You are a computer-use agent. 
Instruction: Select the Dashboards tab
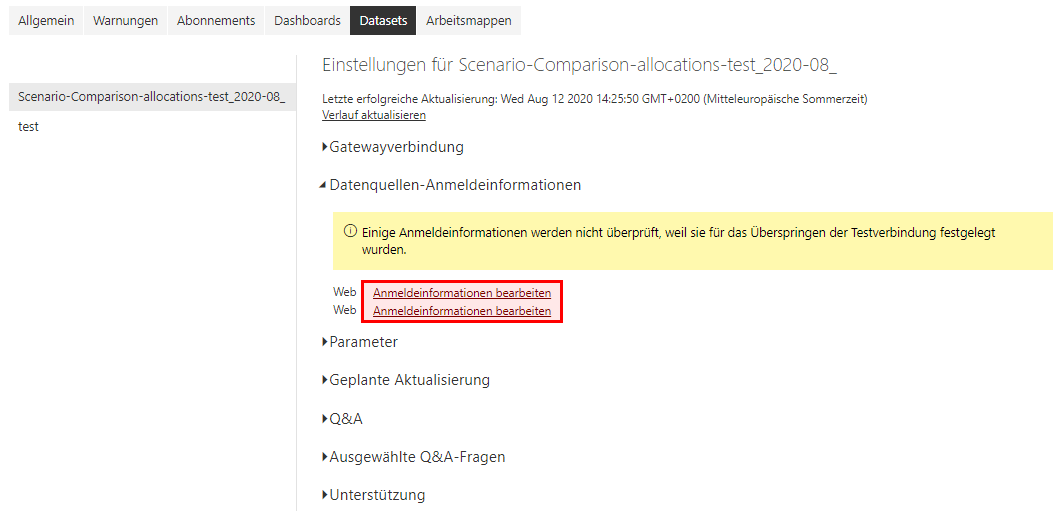(307, 20)
